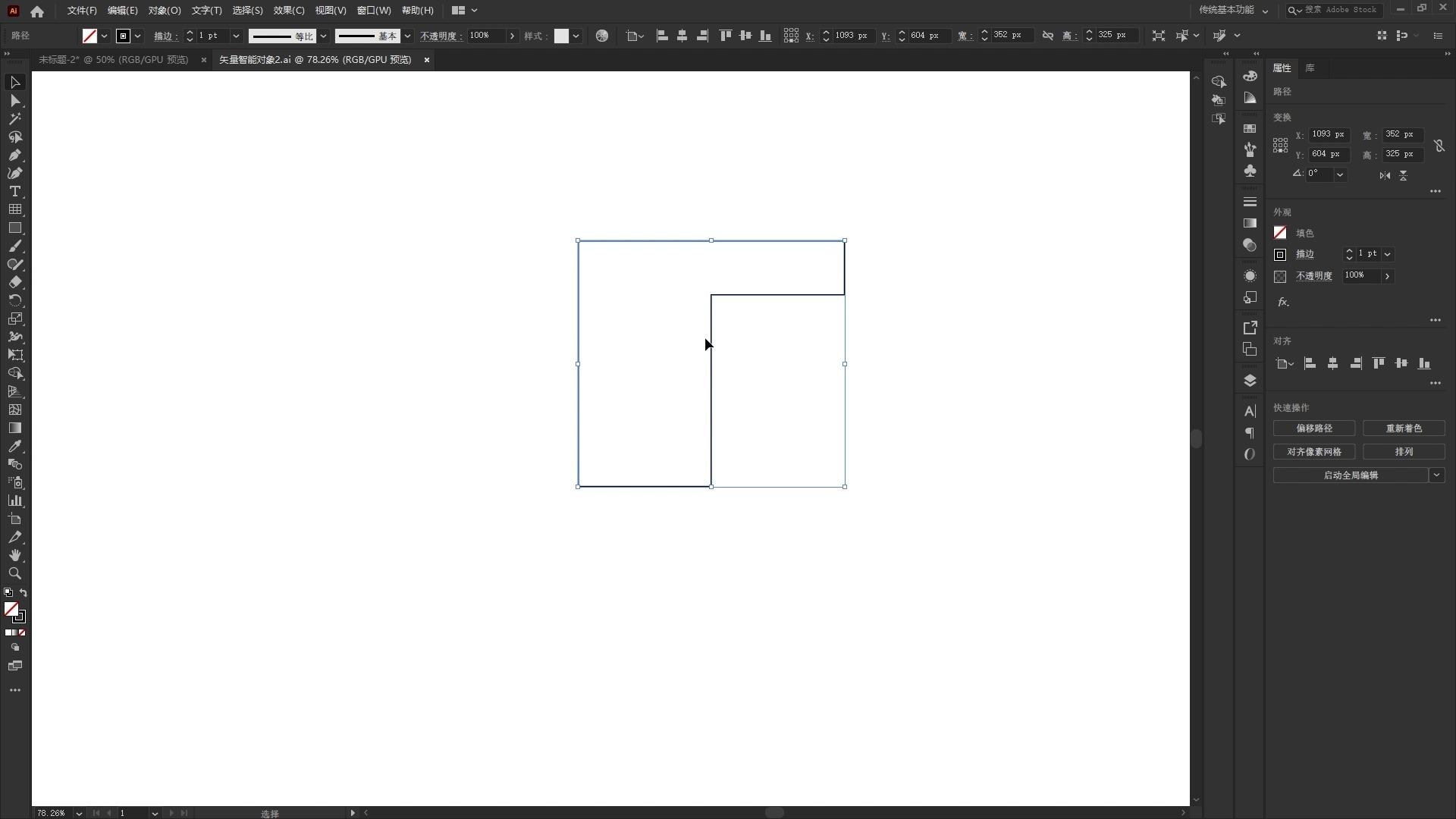Flip selection horizontally in Transform panel
The image size is (1456, 819).
(x=1385, y=175)
